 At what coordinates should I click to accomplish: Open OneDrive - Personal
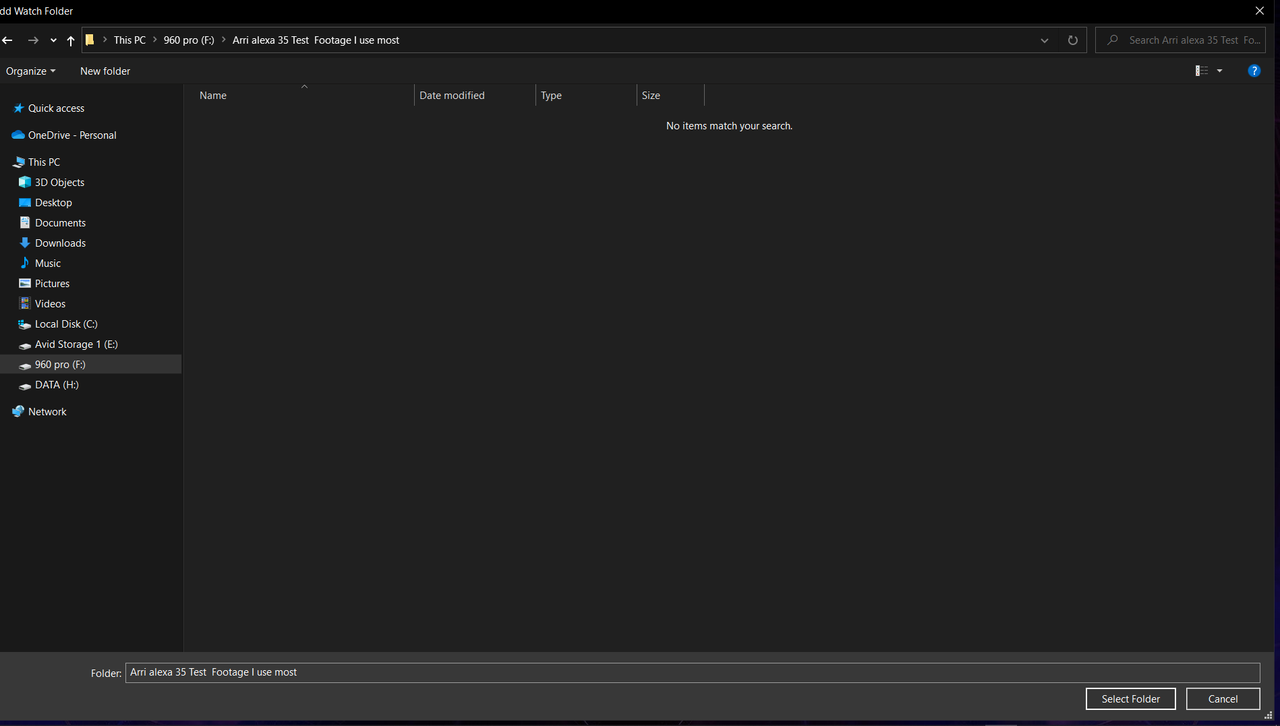[x=72, y=135]
